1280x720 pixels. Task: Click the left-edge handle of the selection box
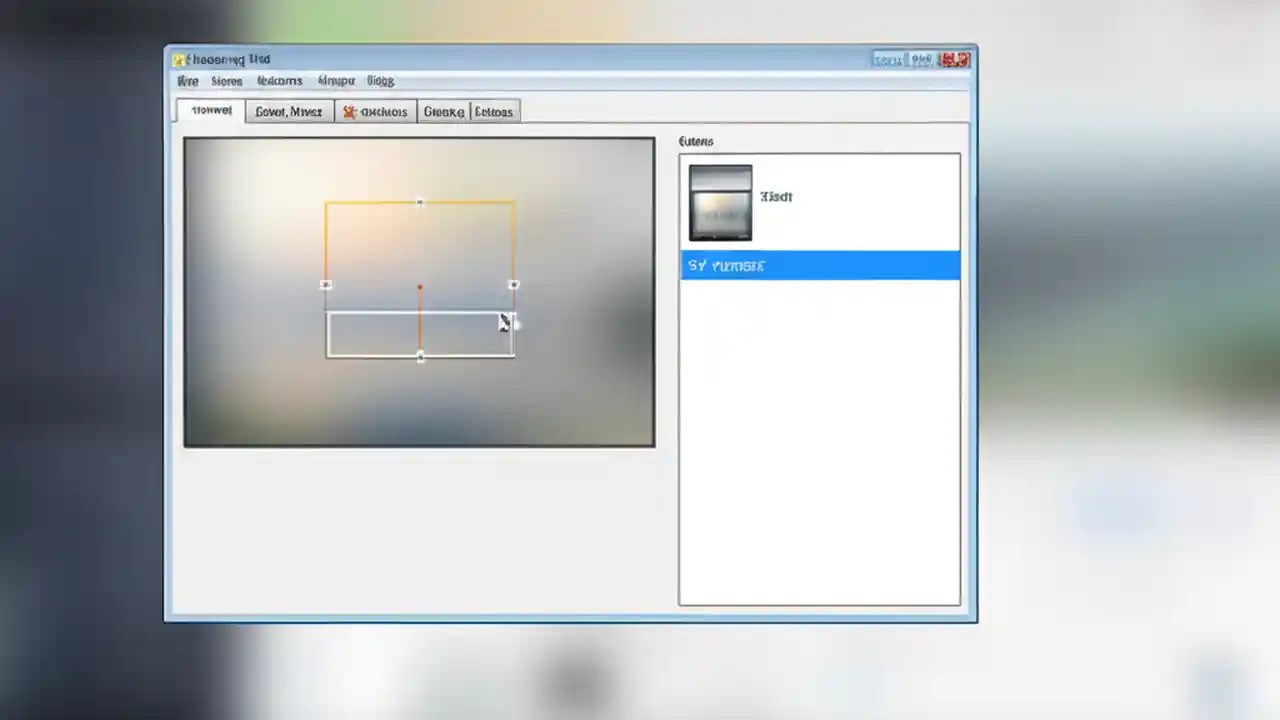pyautogui.click(x=326, y=285)
